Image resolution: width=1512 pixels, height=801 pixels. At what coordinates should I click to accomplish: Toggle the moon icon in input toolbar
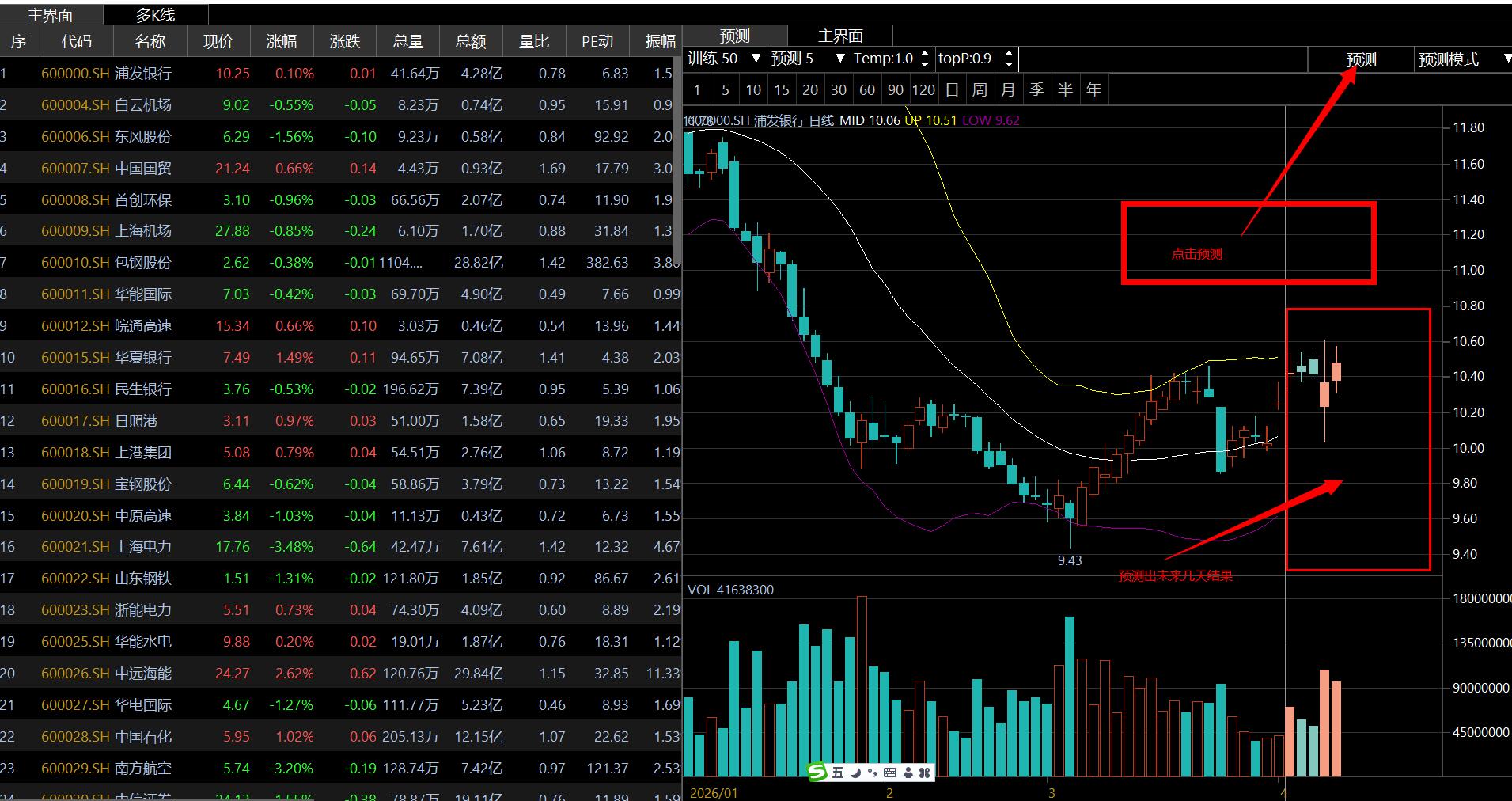tap(855, 773)
